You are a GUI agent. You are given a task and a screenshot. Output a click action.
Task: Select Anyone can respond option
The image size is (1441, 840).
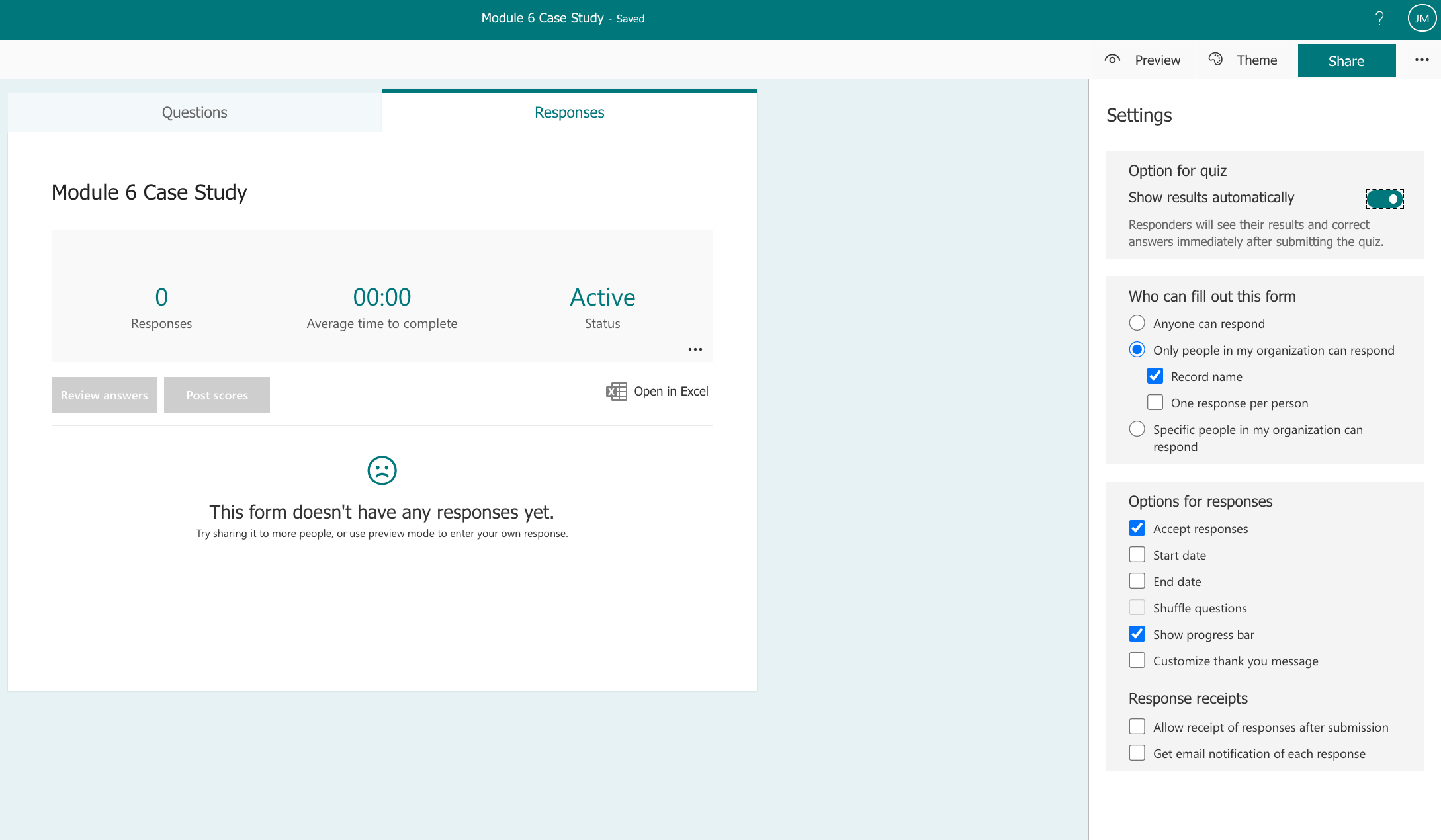[x=1137, y=323]
